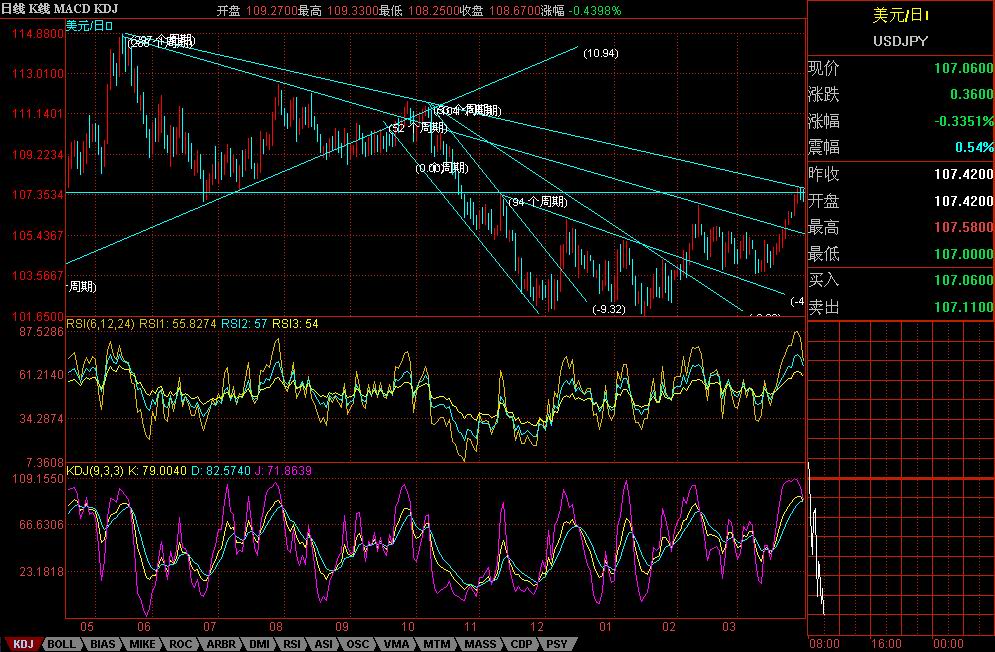This screenshot has width=995, height=652.
Task: Click the KDJ(9,3,3) indicator header
Action: point(95,471)
